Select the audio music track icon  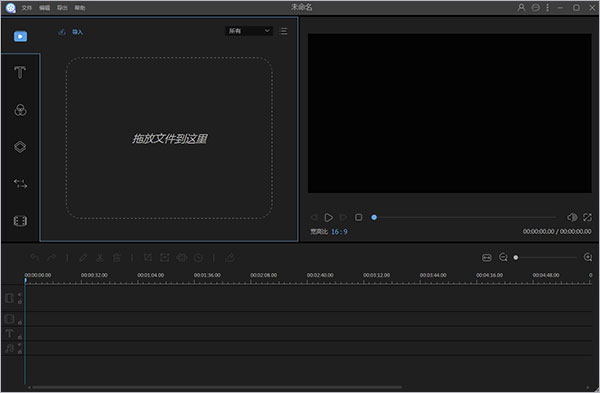(10, 348)
